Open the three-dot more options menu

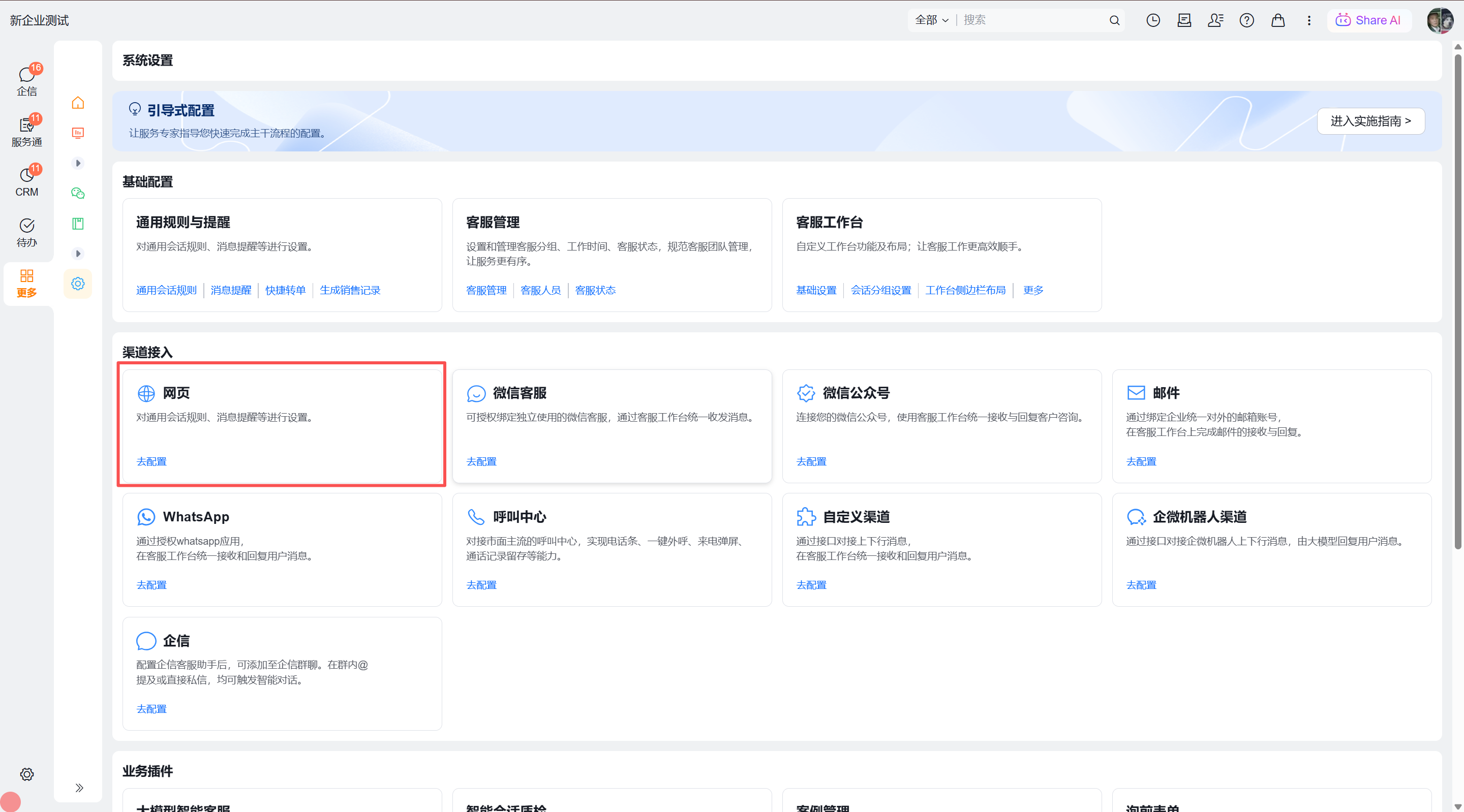pyautogui.click(x=1309, y=20)
